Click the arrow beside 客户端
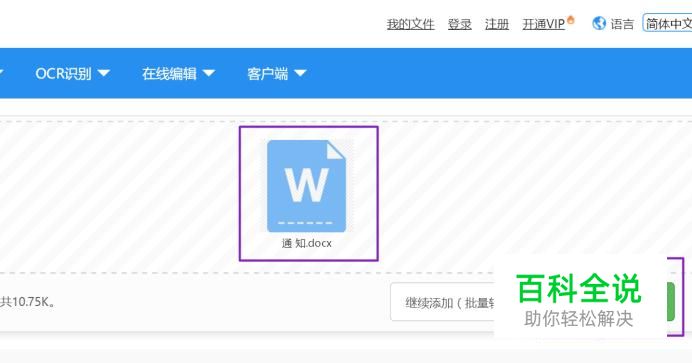692x363 pixels. click(300, 73)
